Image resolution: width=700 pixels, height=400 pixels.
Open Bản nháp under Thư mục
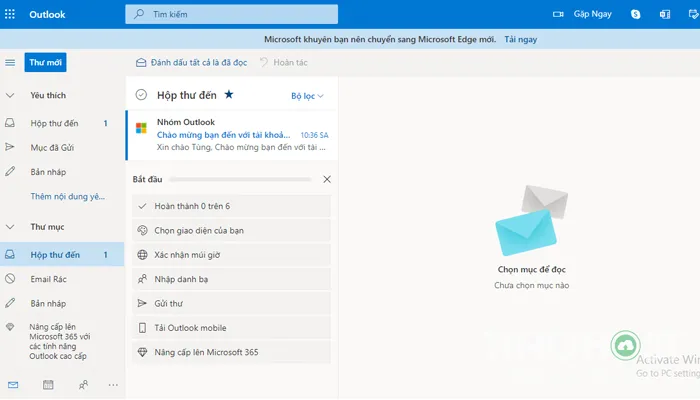[62, 304]
